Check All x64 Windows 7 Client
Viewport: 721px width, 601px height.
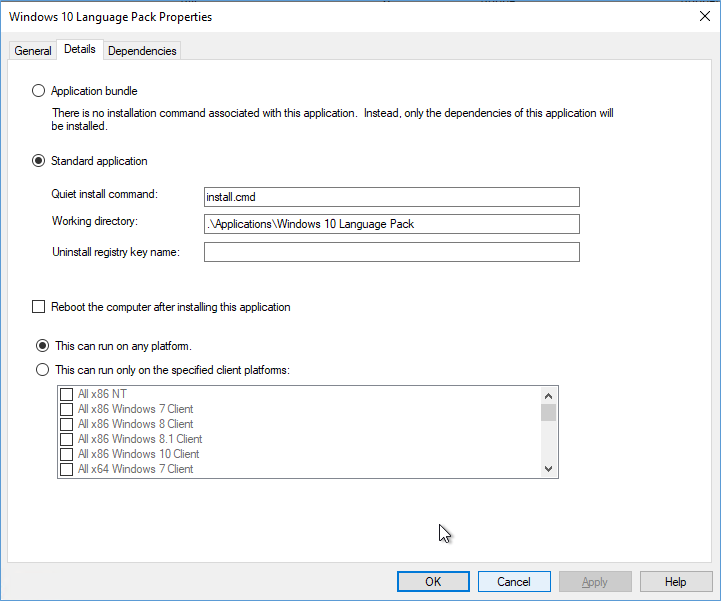67,469
